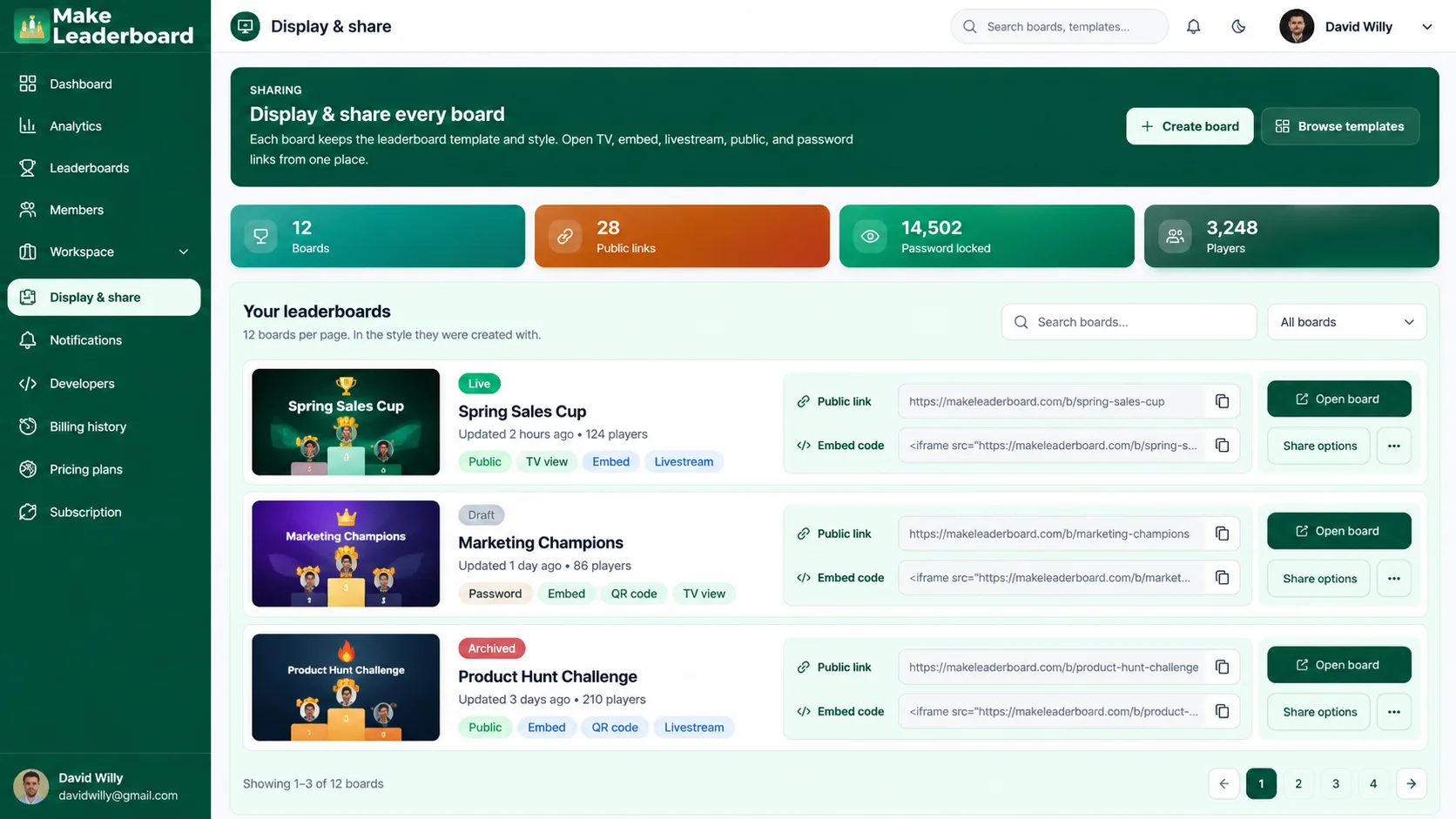Open board for Spring Sales Cup
This screenshot has height=819, width=1456.
[1338, 399]
